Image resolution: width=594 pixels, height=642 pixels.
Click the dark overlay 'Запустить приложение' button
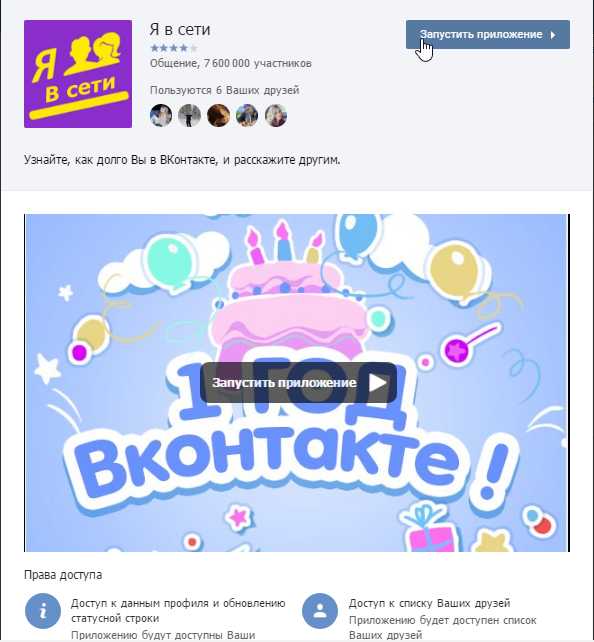tap(298, 382)
